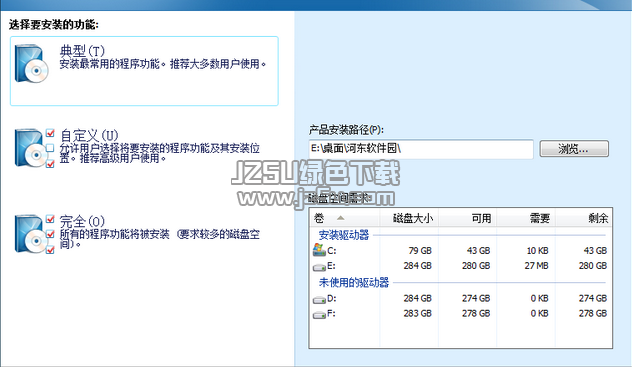This screenshot has width=632, height=367.
Task: Click the C: system drive icon
Action: coord(319,250)
